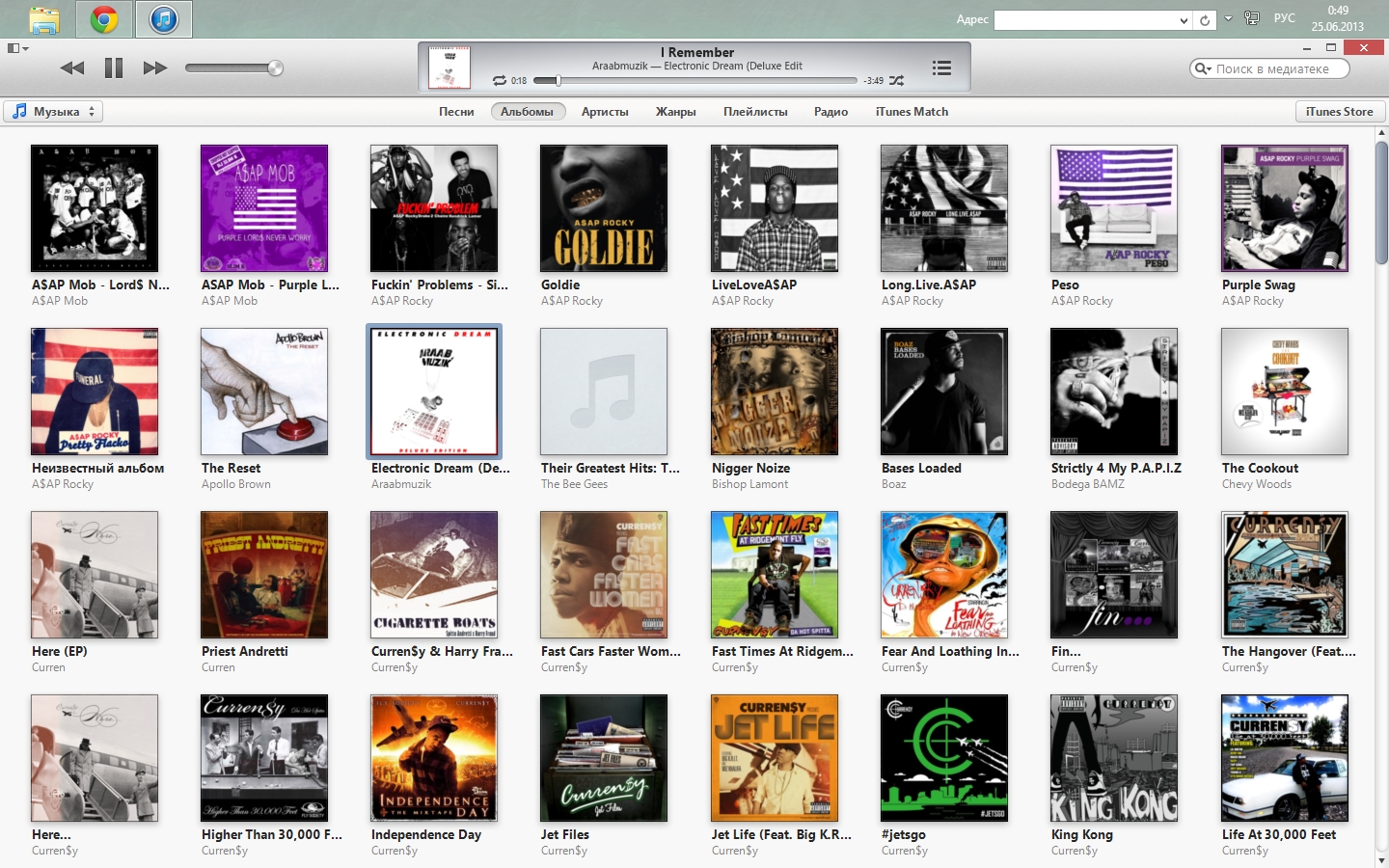Open the iTunes Store
Viewport: 1389px width, 868px height.
pos(1339,112)
